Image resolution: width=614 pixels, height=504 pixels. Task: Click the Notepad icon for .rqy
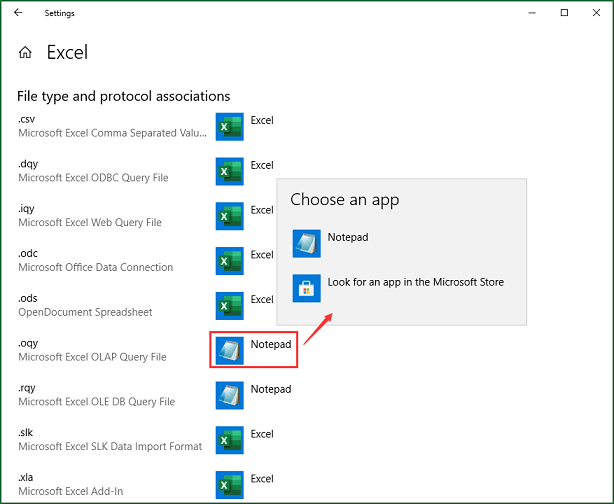click(229, 395)
